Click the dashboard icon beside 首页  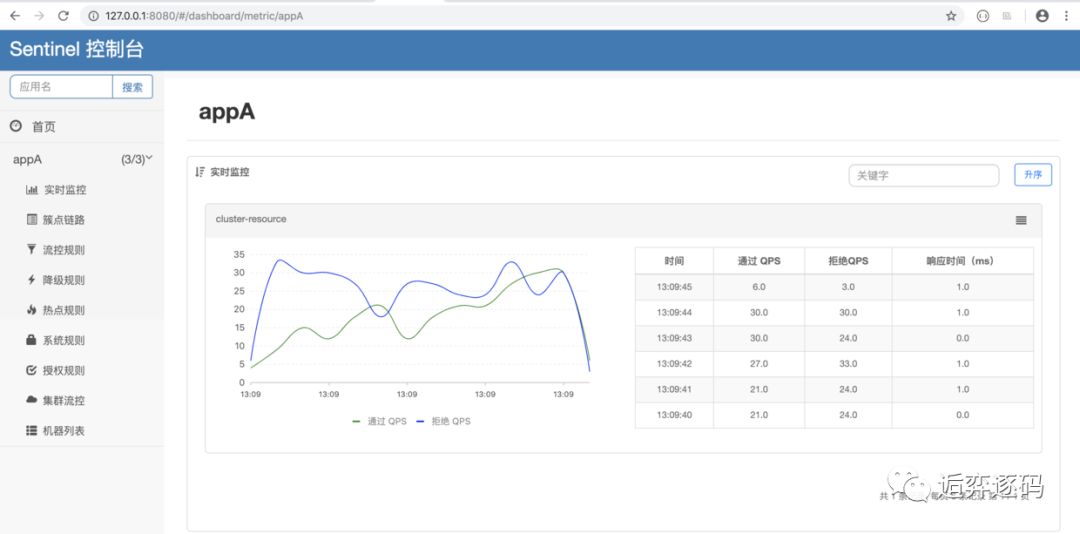click(x=16, y=126)
